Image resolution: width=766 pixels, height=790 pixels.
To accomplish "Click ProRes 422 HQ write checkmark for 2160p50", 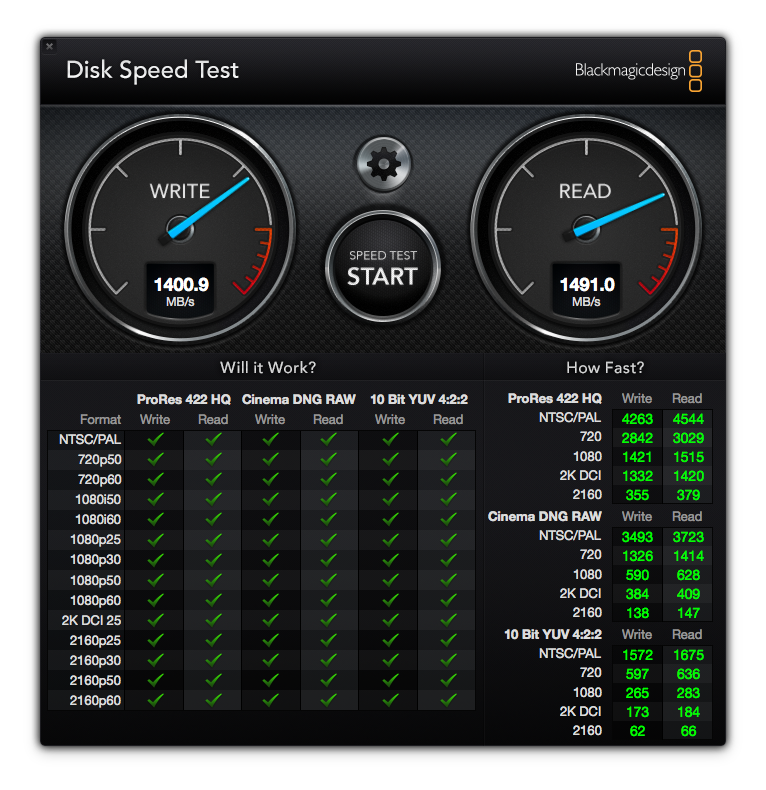I will 155,680.
